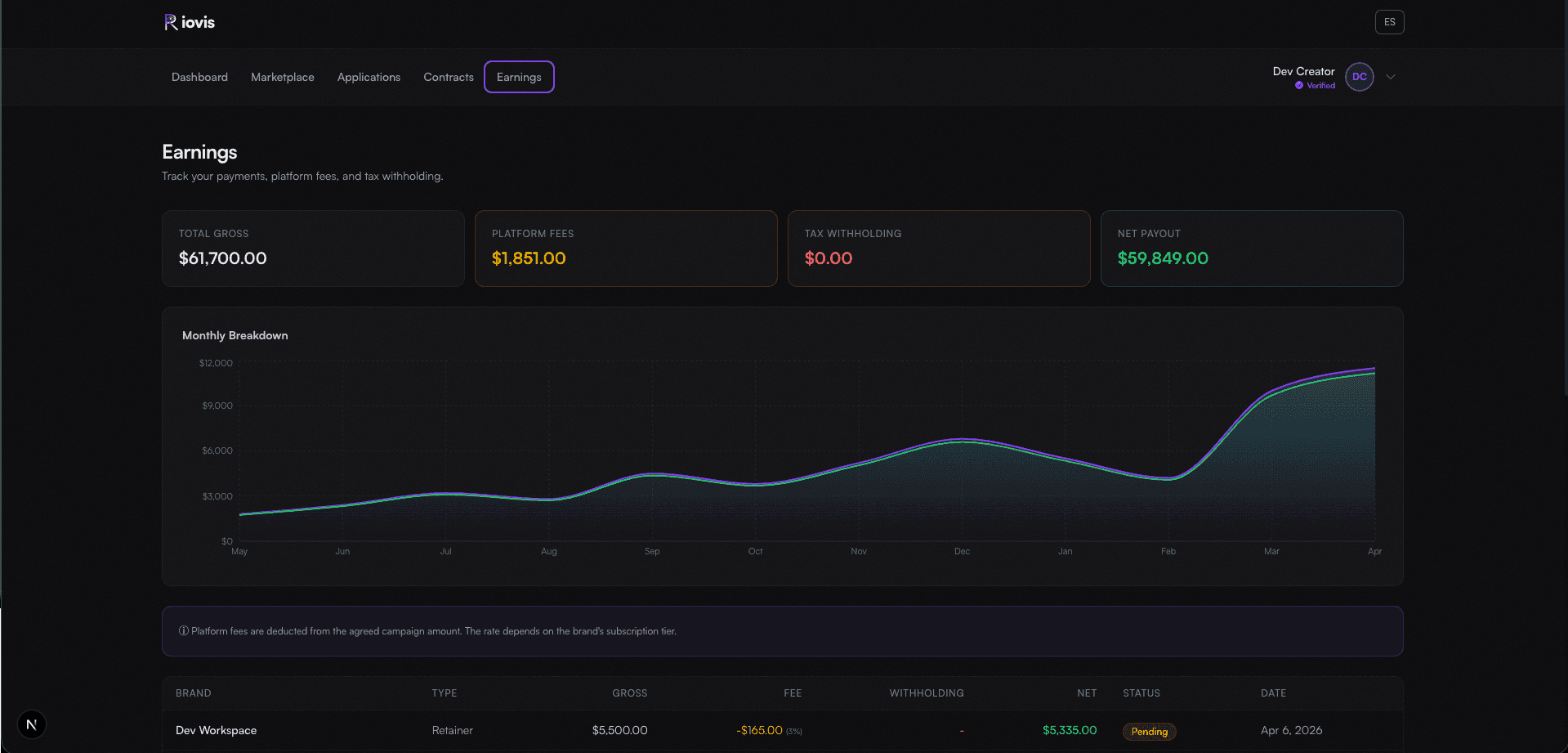The image size is (1568, 753).
Task: Click the platform fees notice text
Action: tap(434, 631)
